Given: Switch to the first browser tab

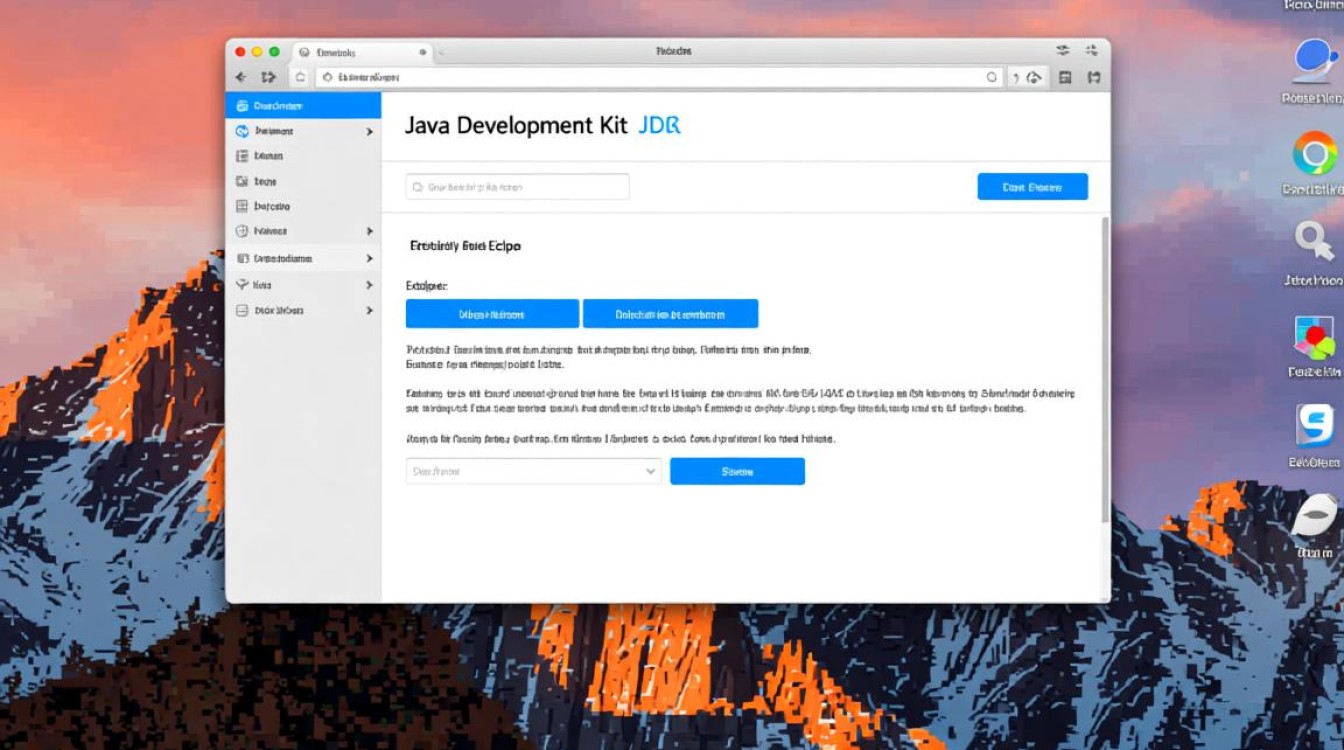Looking at the screenshot, I should click(x=355, y=51).
